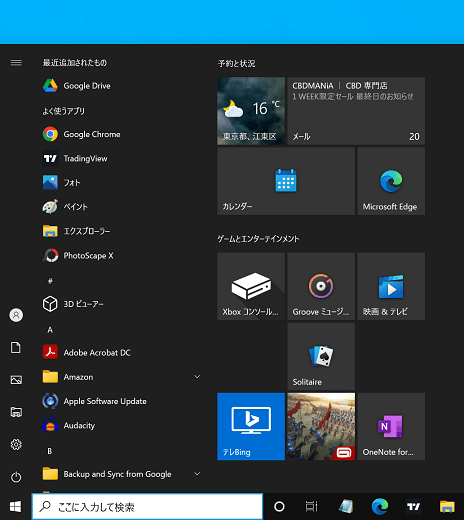464x520 pixels.
Task: Open Task View on taskbar
Action: tap(312, 507)
